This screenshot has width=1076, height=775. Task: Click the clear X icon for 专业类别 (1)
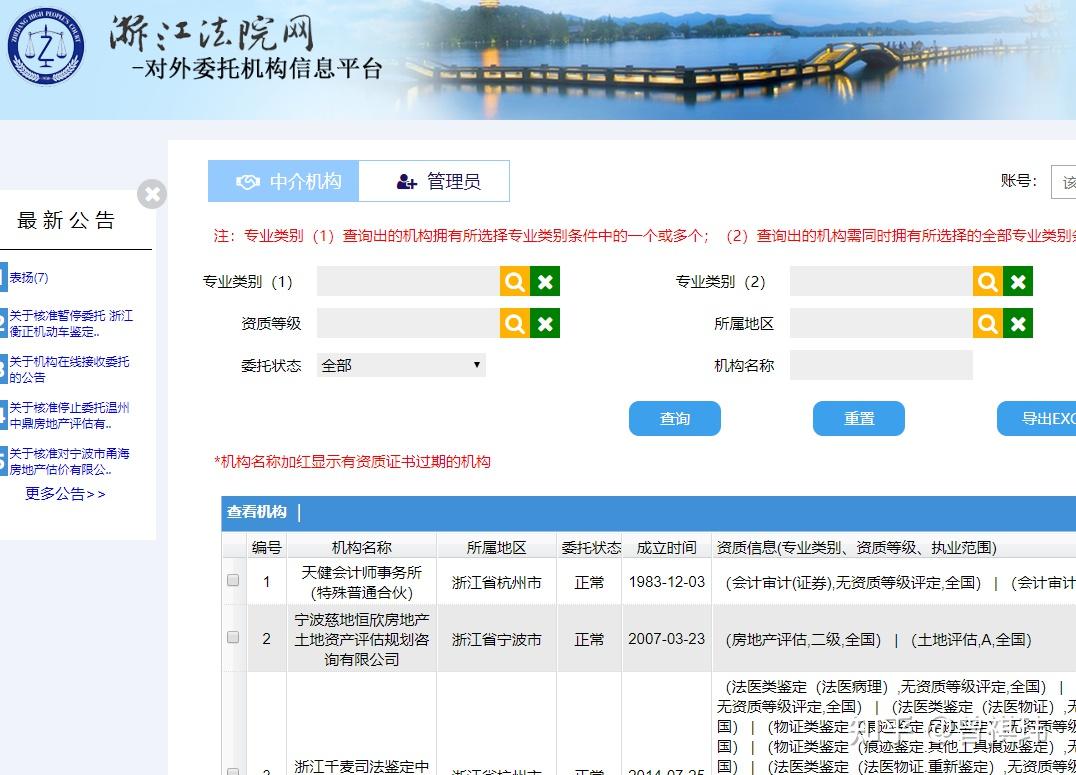[544, 281]
